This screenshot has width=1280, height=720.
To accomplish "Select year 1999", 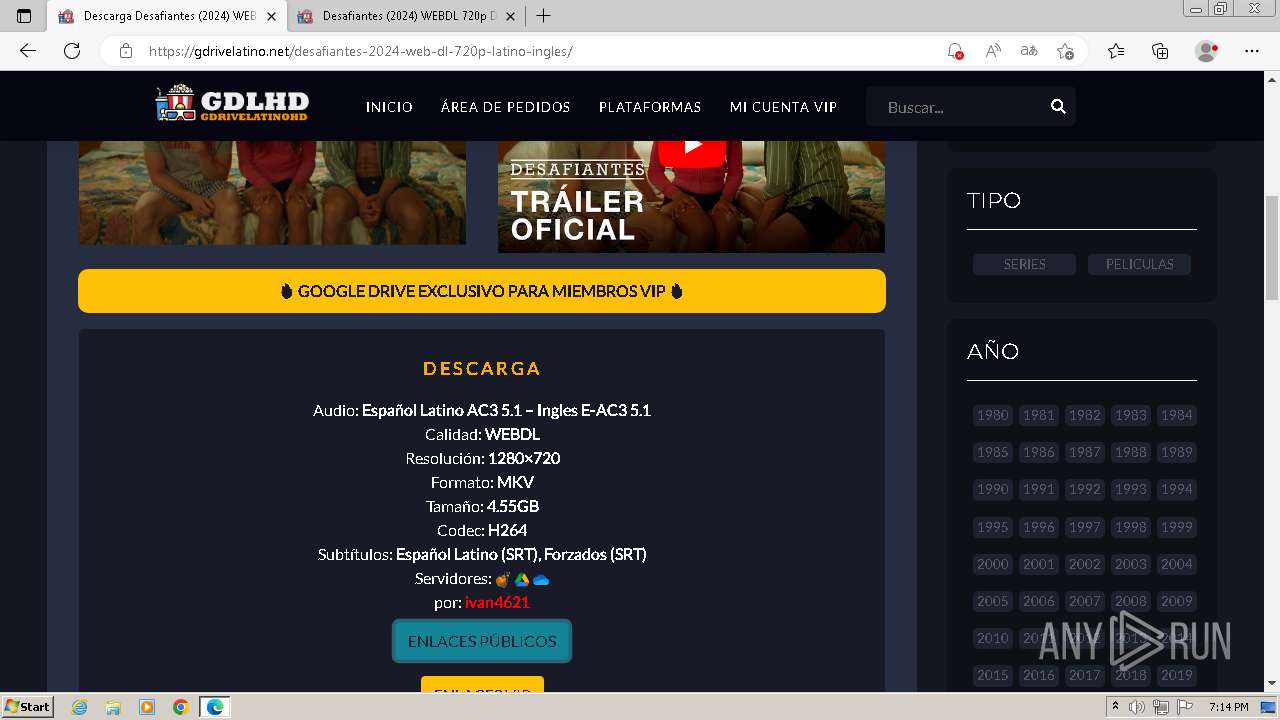I will [1176, 527].
